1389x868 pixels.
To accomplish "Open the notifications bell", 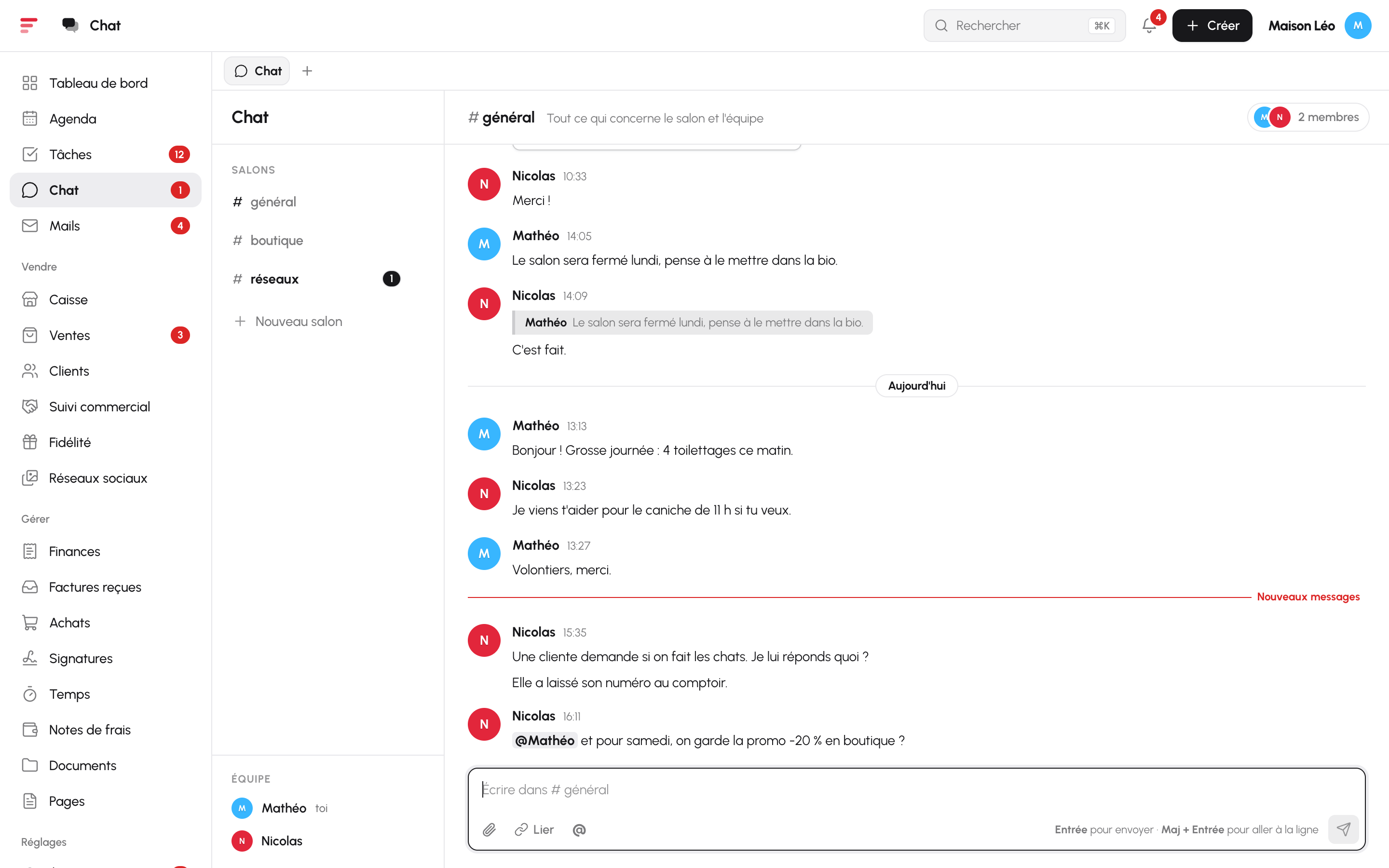I will (x=1149, y=26).
